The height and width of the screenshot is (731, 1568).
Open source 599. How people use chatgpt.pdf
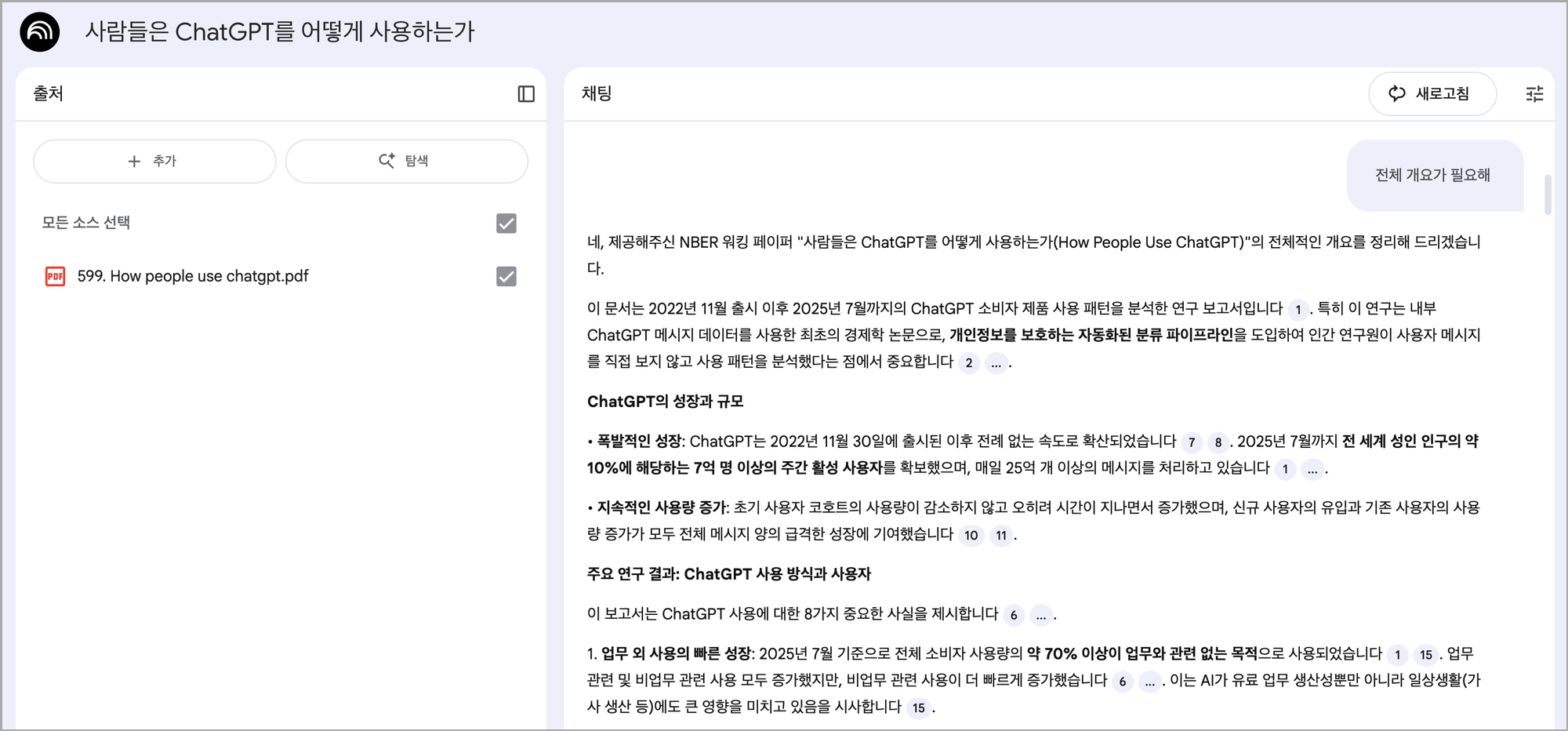pos(193,276)
